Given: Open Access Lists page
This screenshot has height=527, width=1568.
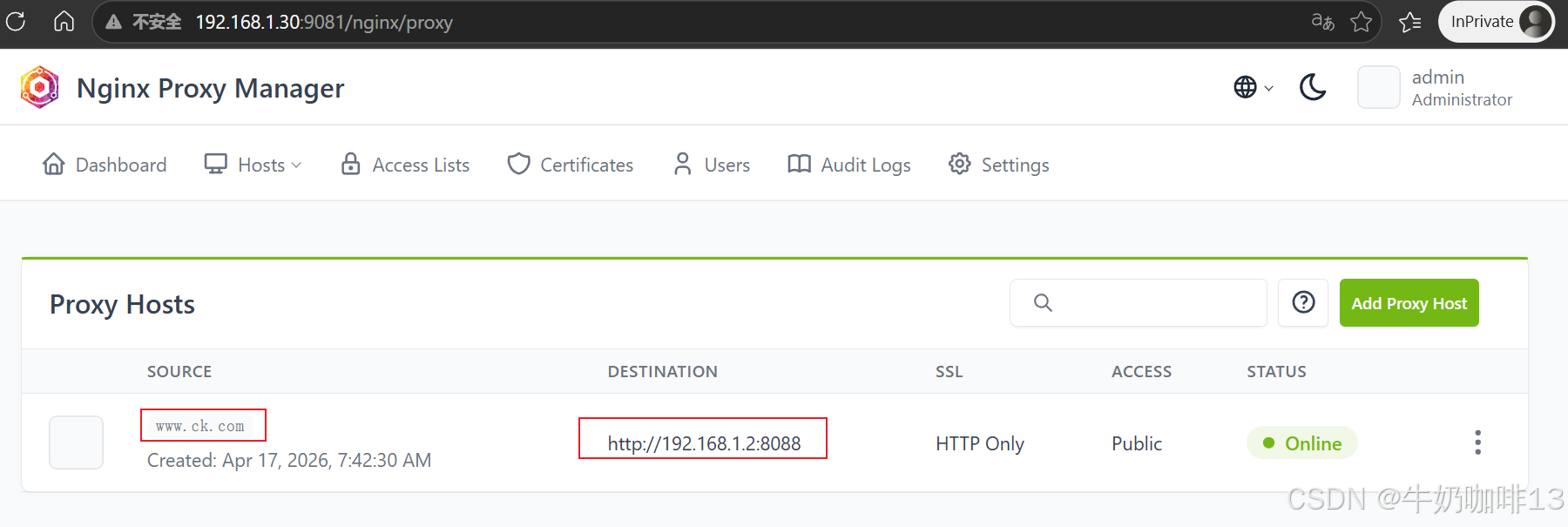Looking at the screenshot, I should click(405, 165).
